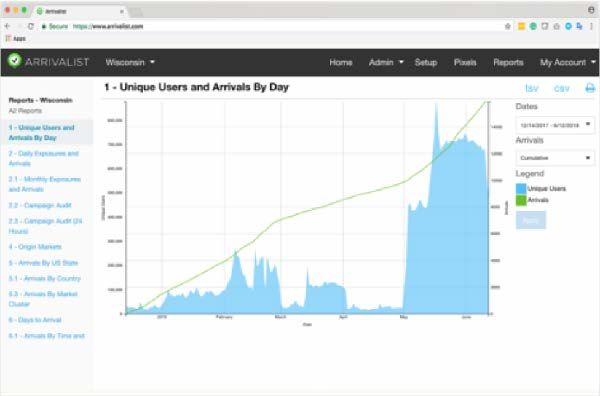Click the yellow extension icon in the toolbar
Screen dimensions: 600x396
coord(521,26)
